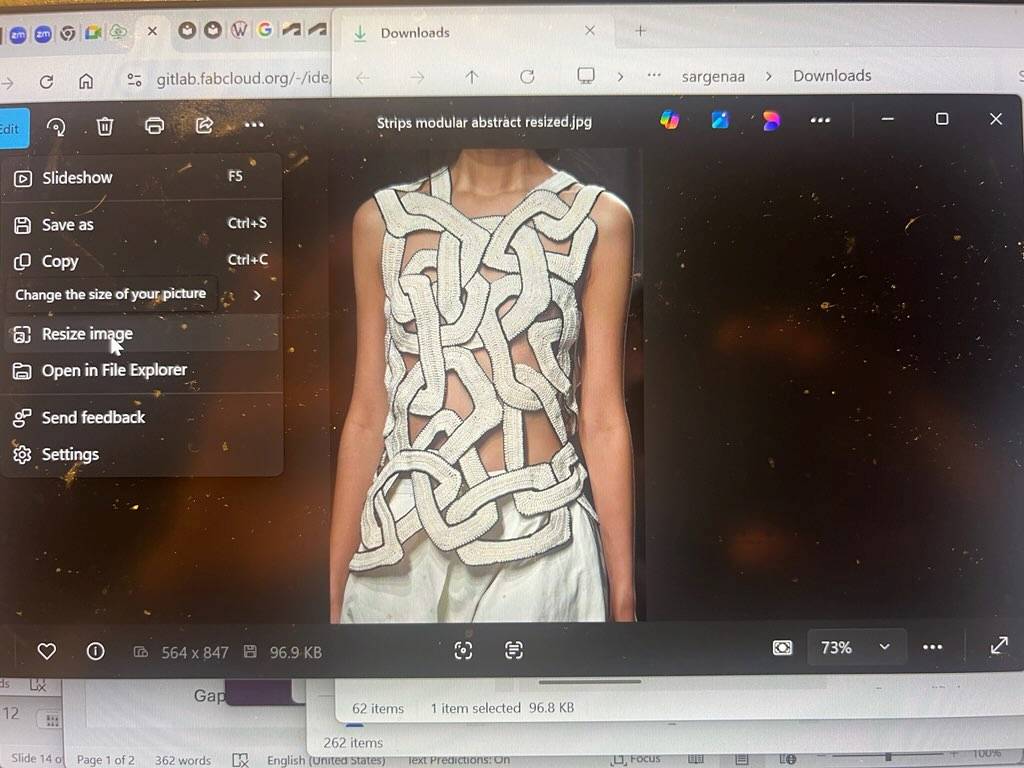Click the gitlab.fabcloud.org browser address bar

coord(240,79)
